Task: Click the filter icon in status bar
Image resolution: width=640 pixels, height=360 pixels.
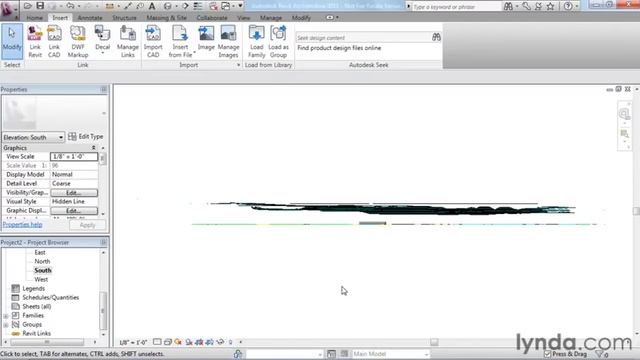Action: click(599, 354)
